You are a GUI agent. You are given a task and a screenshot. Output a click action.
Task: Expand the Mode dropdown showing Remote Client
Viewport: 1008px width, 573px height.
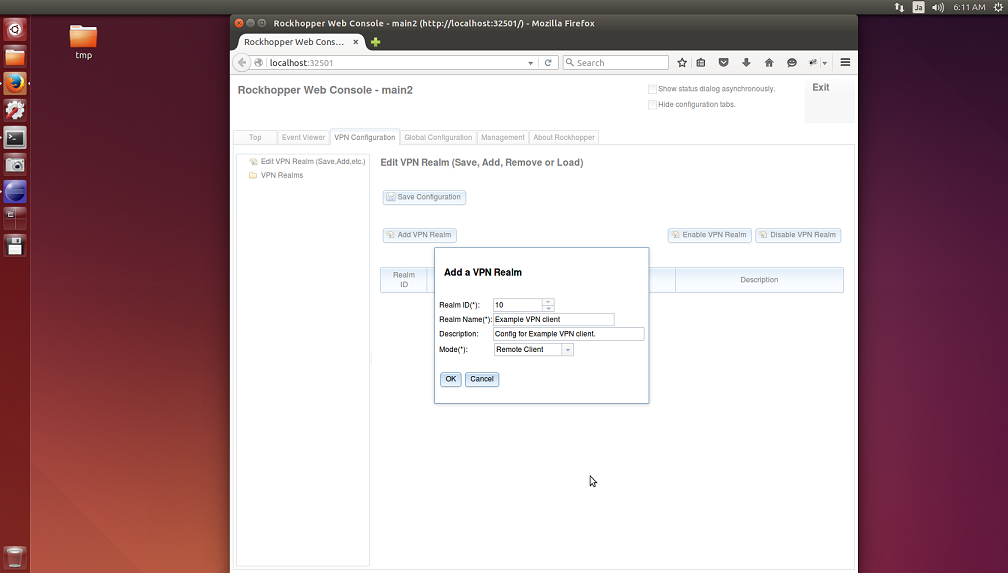click(x=567, y=350)
